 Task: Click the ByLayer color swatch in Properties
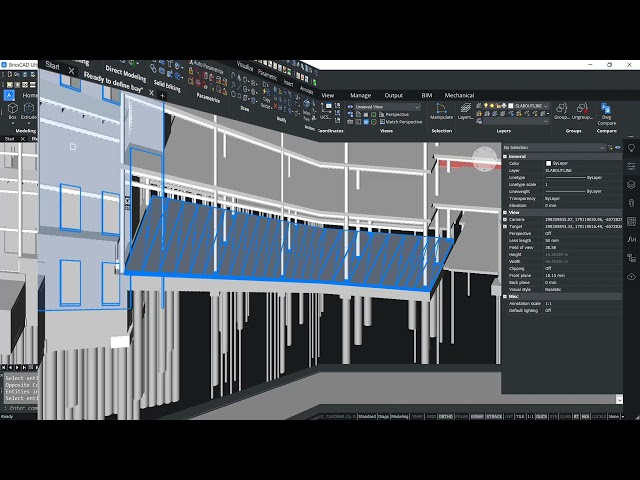(x=548, y=163)
